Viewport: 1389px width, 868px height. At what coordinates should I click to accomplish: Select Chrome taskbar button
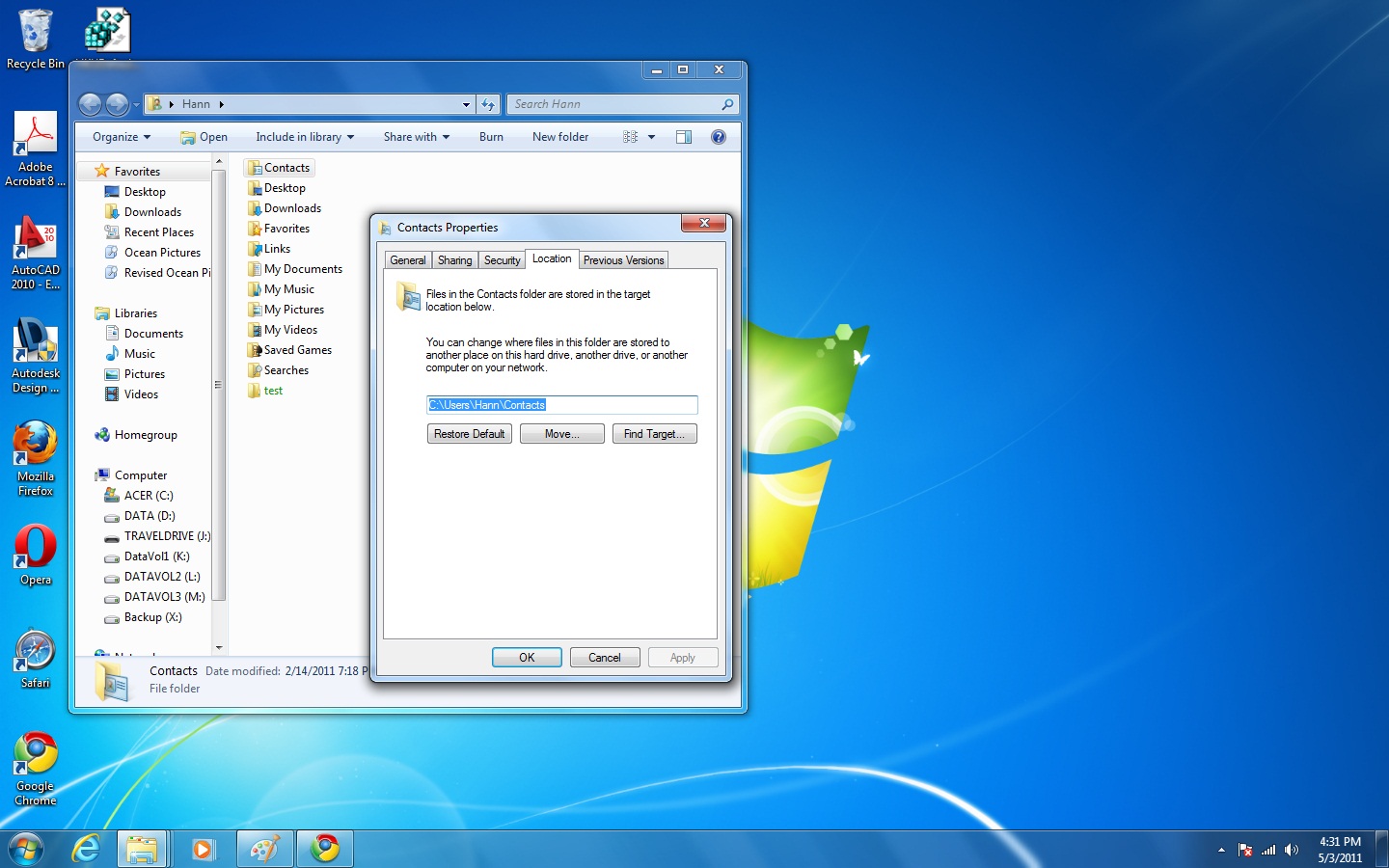[325, 849]
